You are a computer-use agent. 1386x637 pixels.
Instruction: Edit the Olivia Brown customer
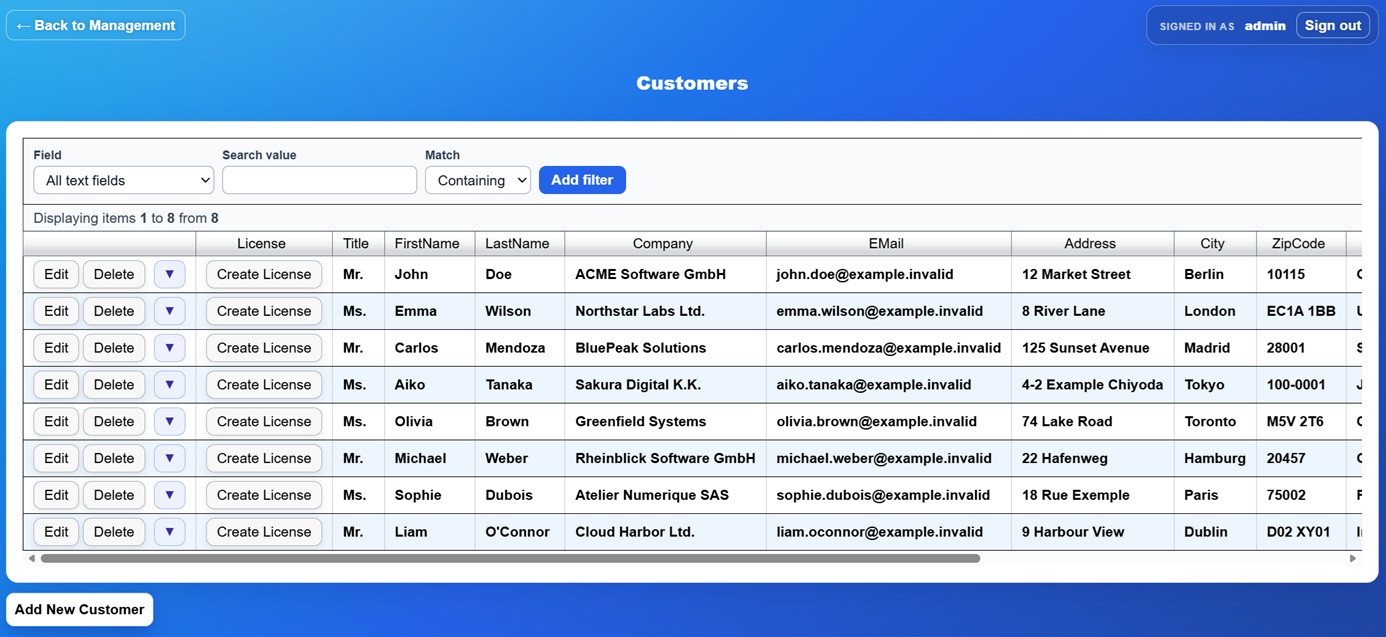pos(56,421)
